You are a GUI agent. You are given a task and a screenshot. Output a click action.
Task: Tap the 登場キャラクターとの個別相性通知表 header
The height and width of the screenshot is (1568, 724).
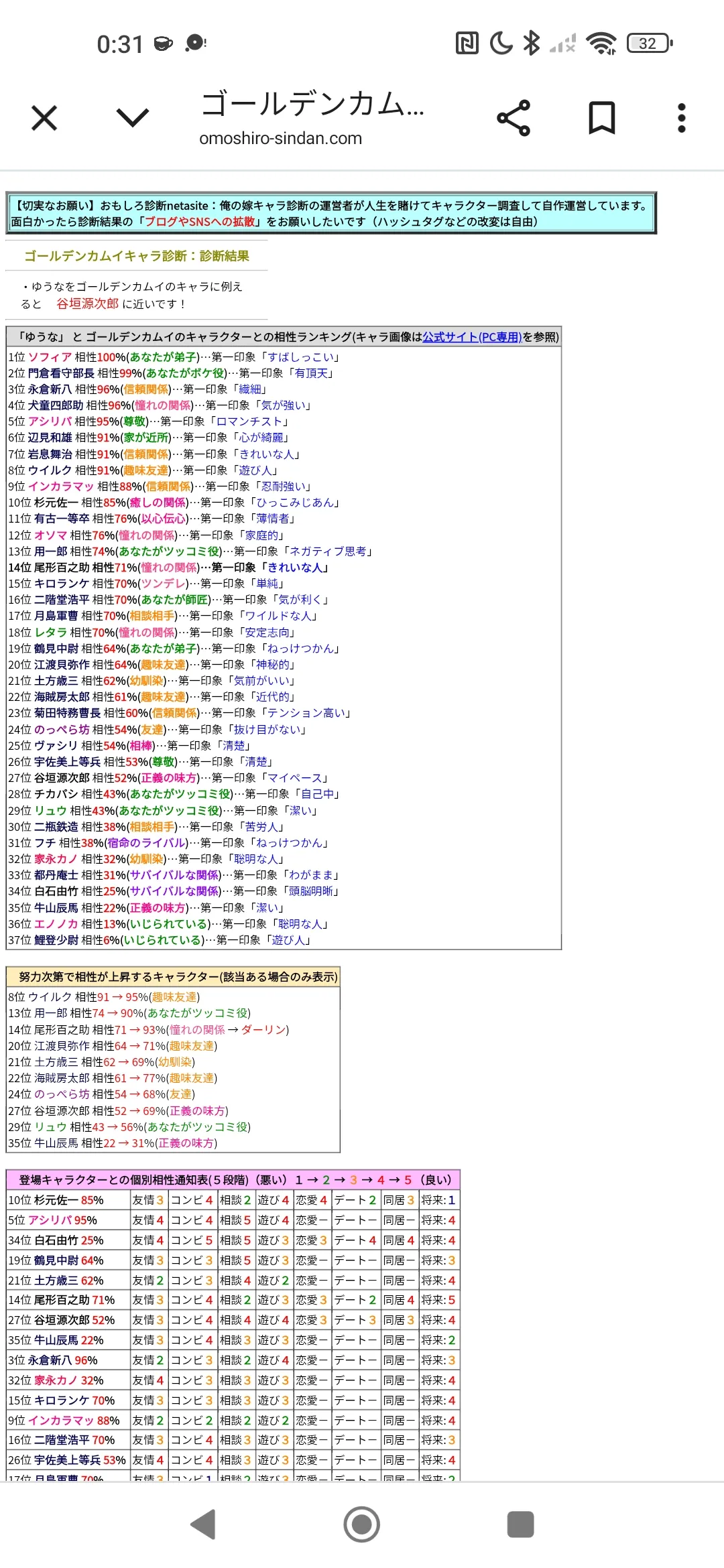pyautogui.click(x=233, y=1180)
